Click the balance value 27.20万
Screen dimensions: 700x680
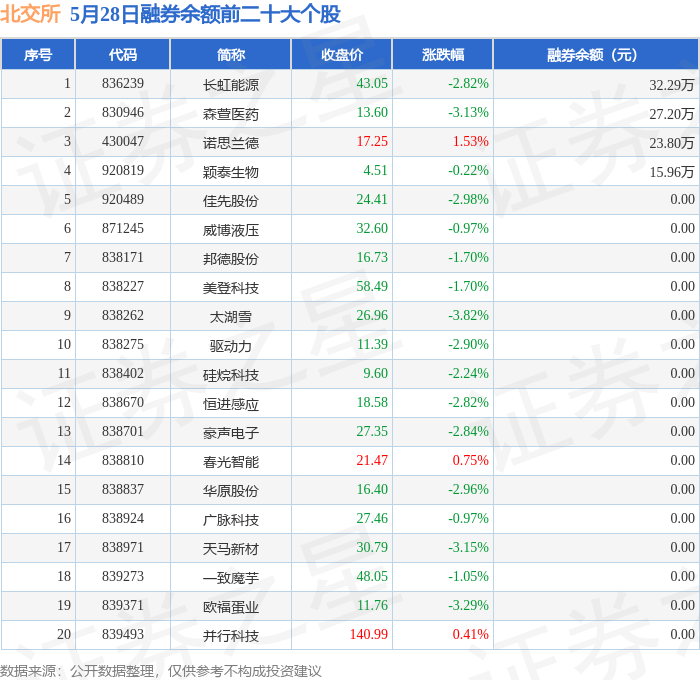point(672,114)
